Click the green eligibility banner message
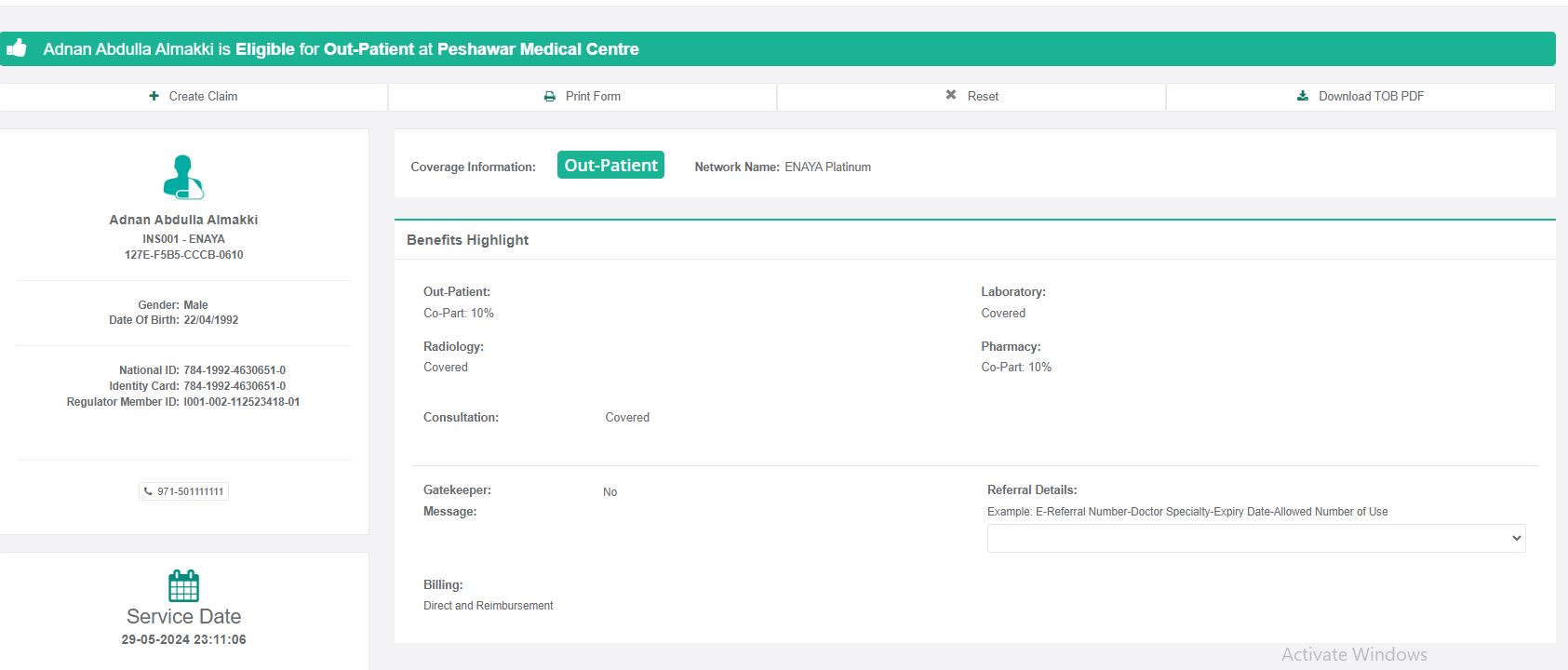 pyautogui.click(x=341, y=49)
